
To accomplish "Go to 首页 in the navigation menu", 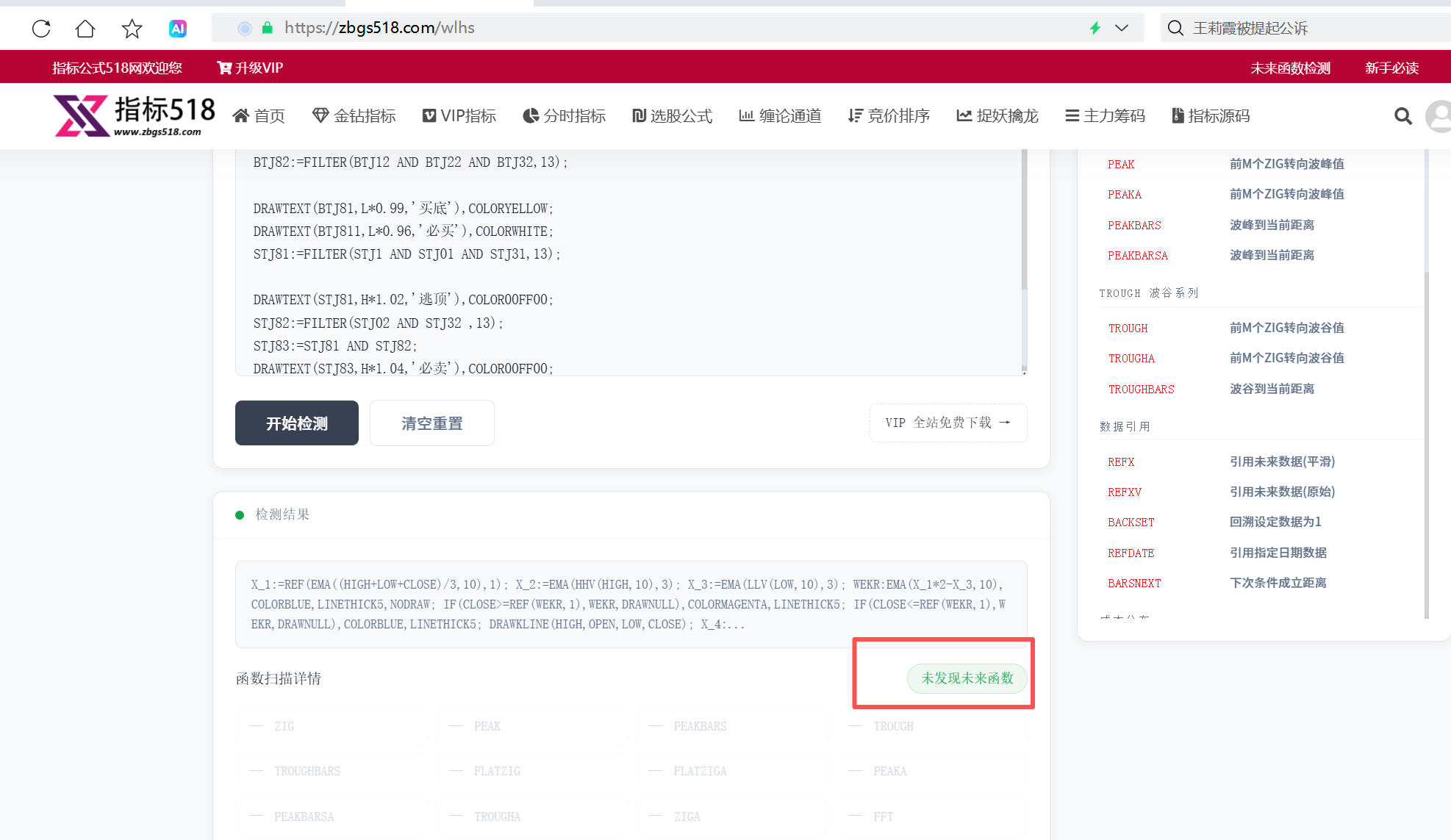I will point(259,116).
